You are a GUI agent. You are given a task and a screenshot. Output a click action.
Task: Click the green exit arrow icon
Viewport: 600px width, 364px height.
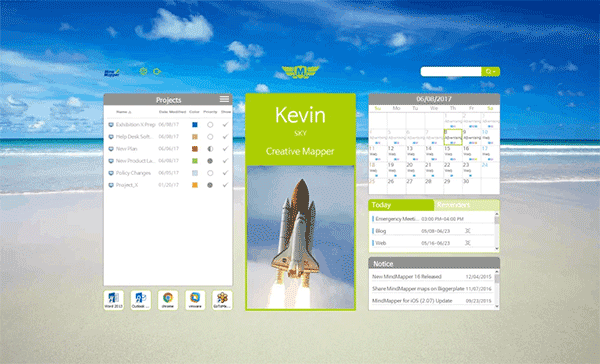[x=157, y=71]
